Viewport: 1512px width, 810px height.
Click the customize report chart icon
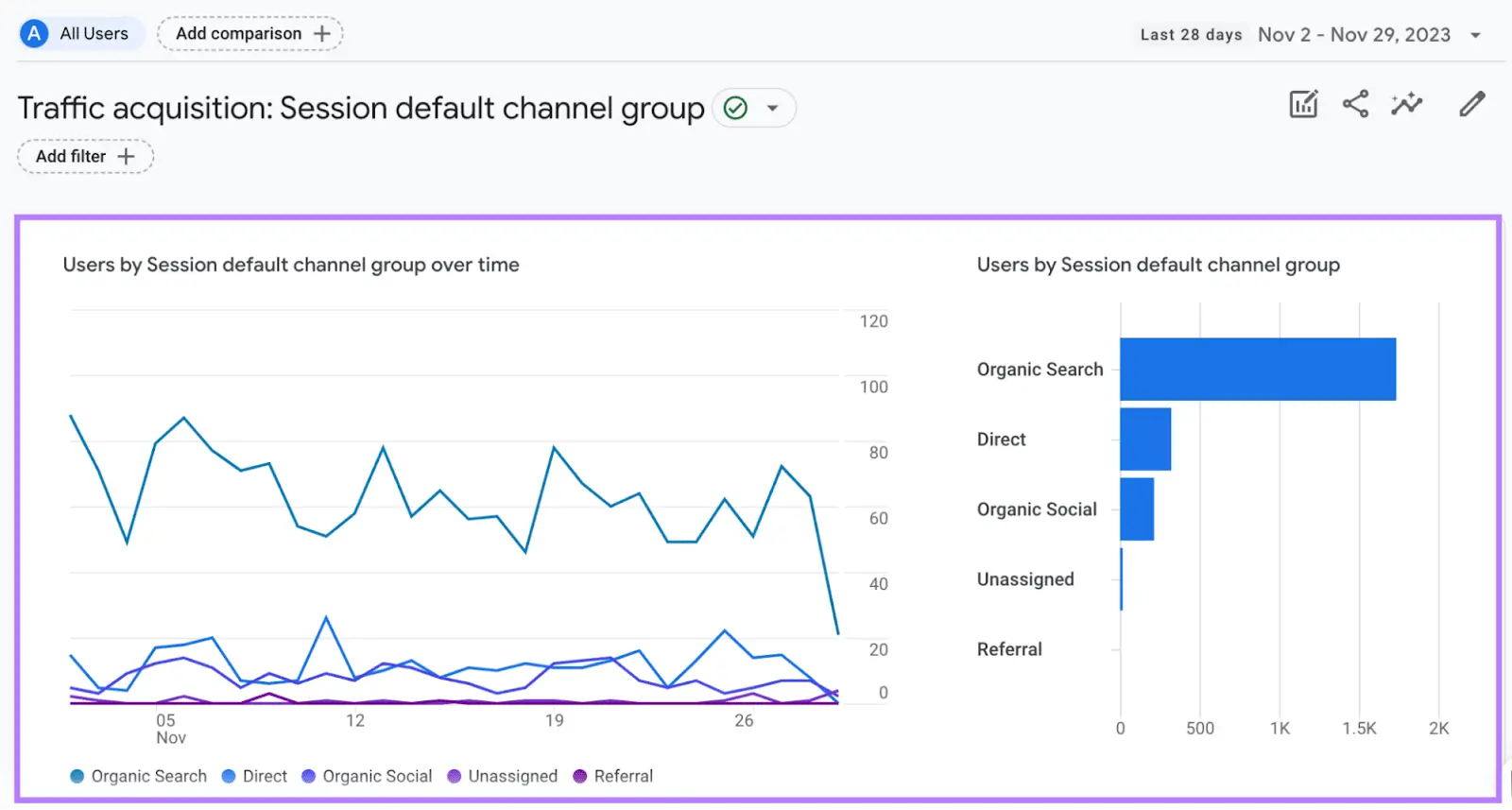point(1303,104)
